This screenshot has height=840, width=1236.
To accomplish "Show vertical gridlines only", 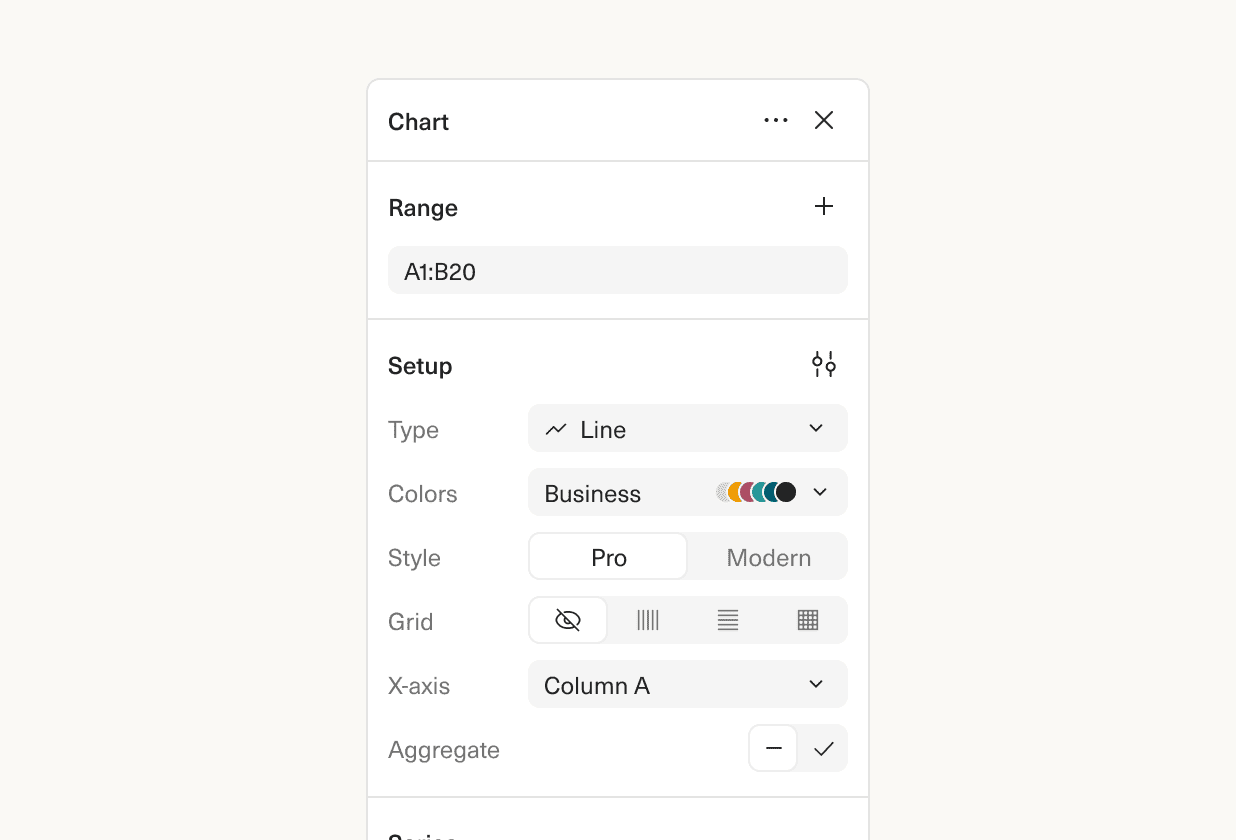I will tap(647, 620).
